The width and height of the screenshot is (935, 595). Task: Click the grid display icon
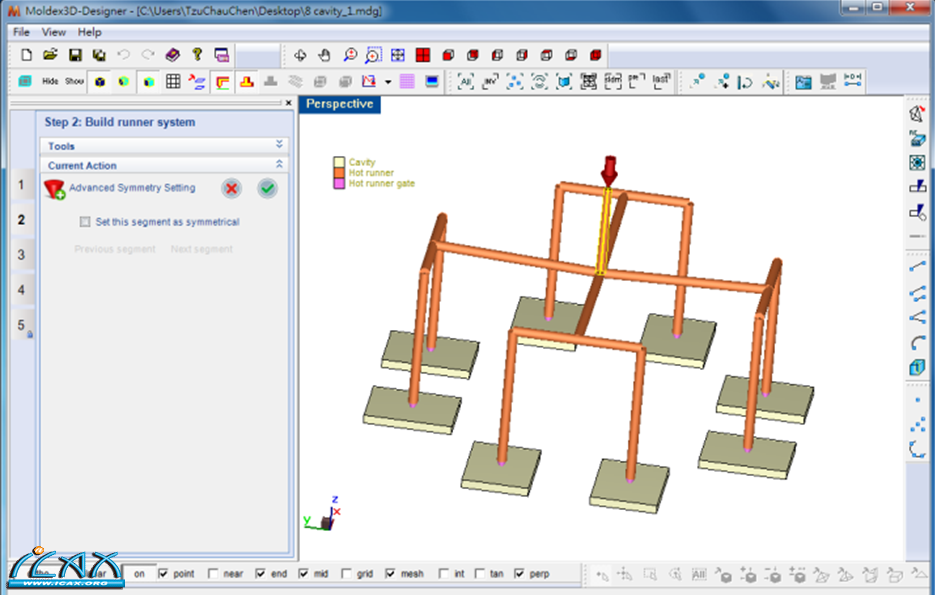[x=173, y=82]
